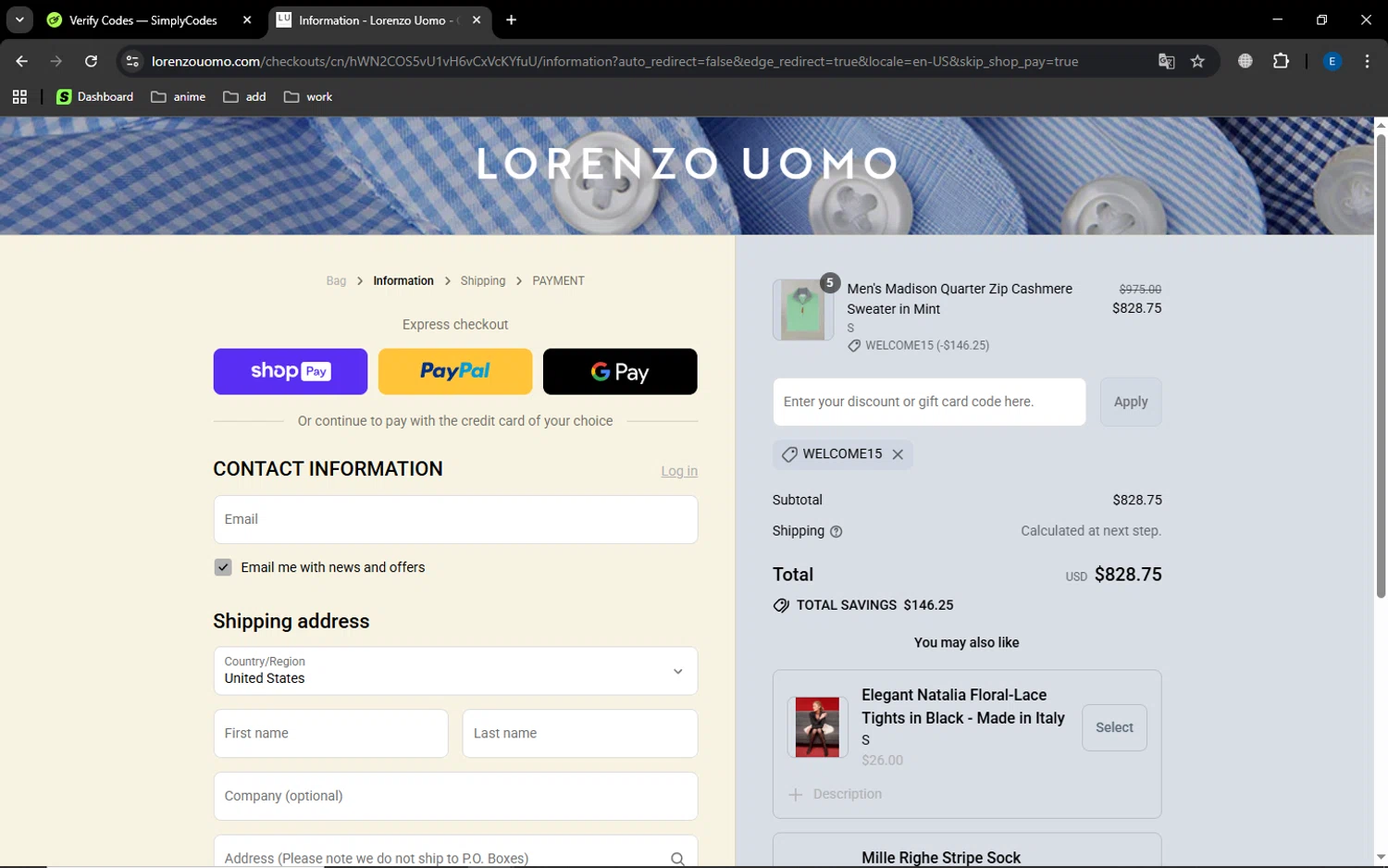1388x868 pixels.
Task: Click the discount or gift card code field
Action: [929, 402]
